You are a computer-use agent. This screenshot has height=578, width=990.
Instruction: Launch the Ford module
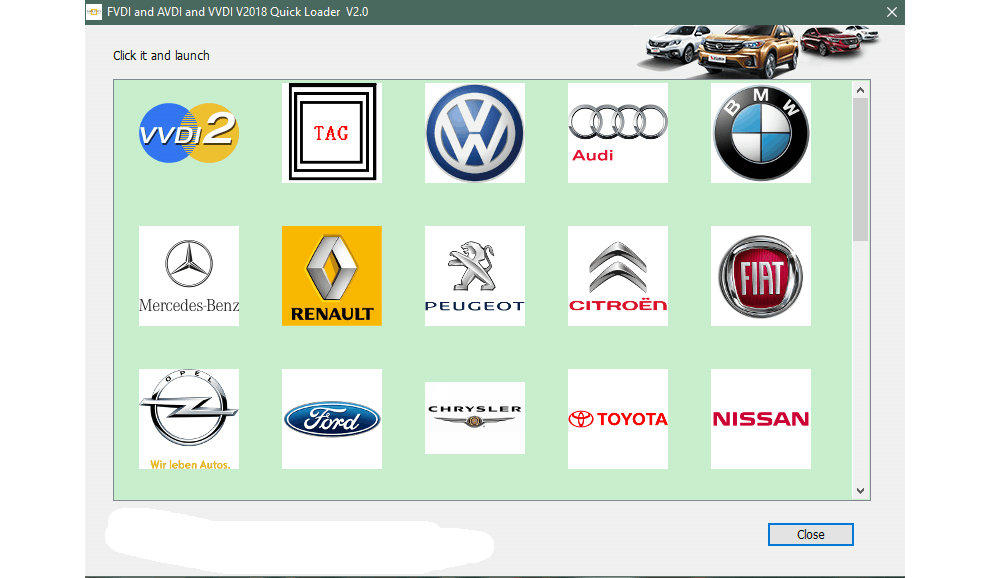coord(332,419)
